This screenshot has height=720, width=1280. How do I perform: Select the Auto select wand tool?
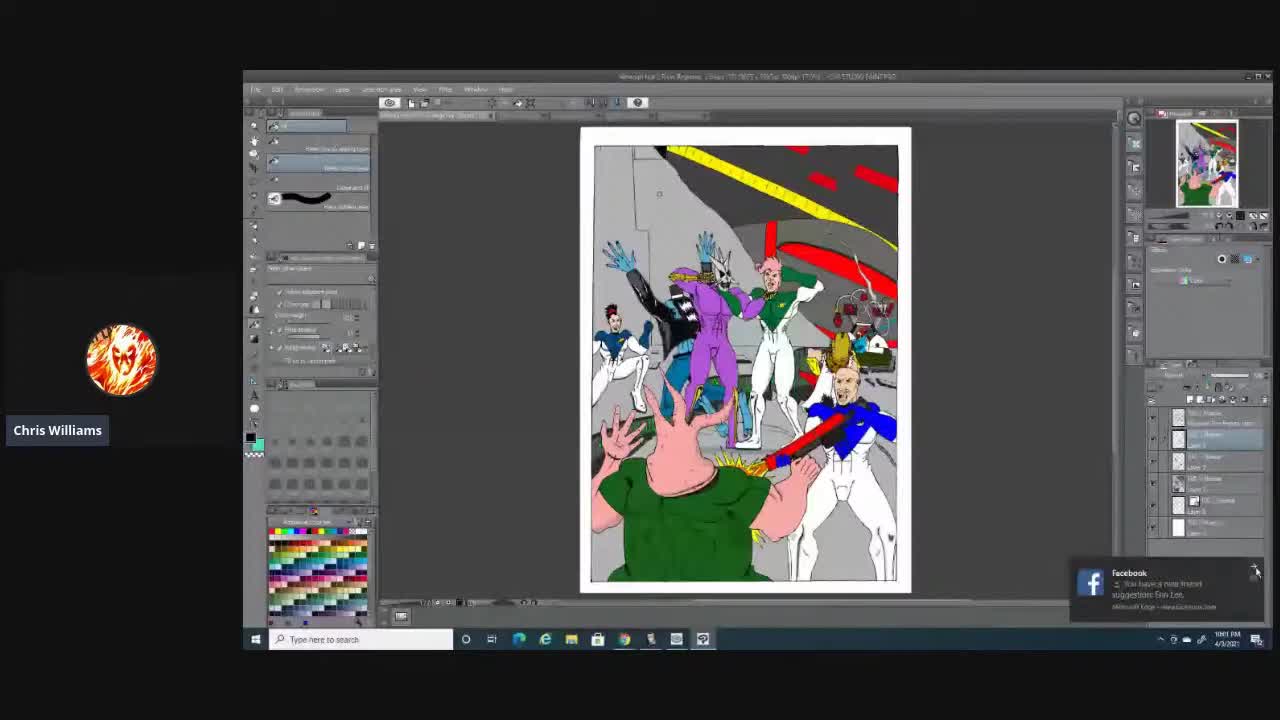point(254,196)
